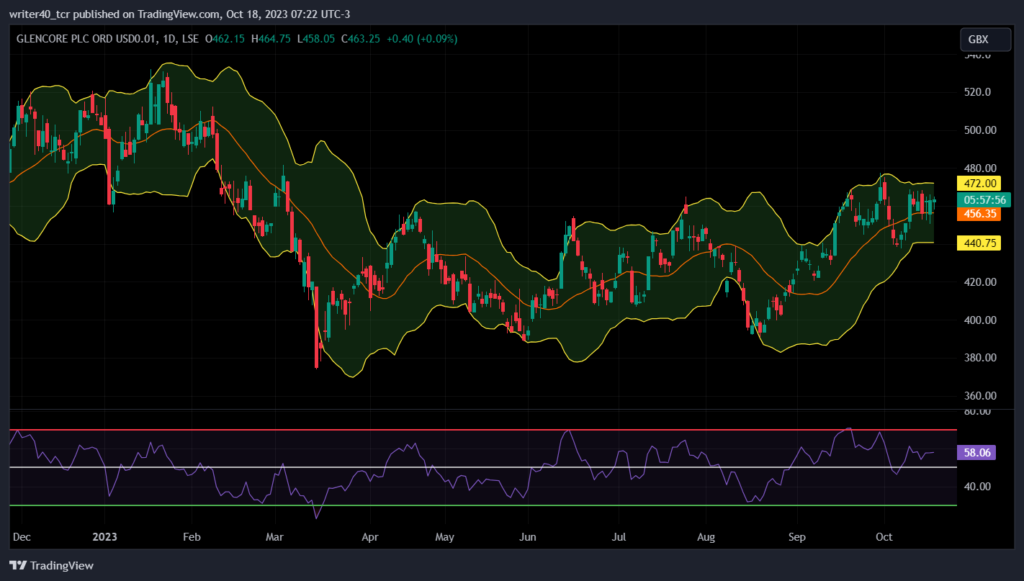Click the purple 58.06 RSI value label
1024x581 pixels.
click(976, 452)
